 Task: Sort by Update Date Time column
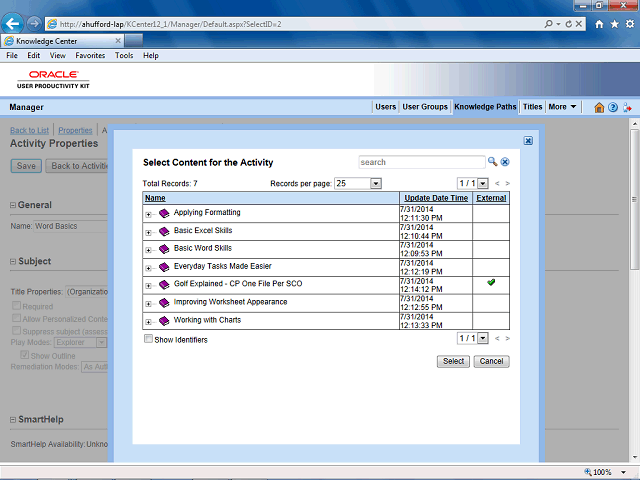pos(436,198)
